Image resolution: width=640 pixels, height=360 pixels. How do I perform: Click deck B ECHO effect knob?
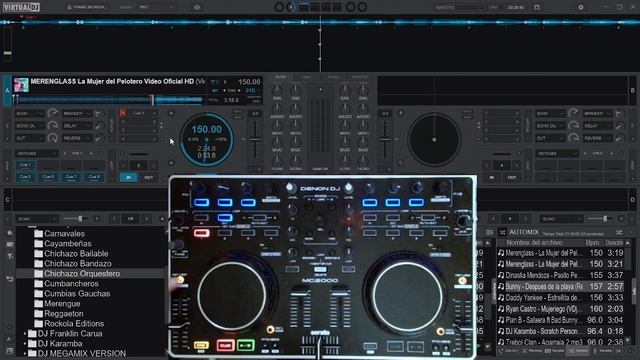tap(573, 113)
